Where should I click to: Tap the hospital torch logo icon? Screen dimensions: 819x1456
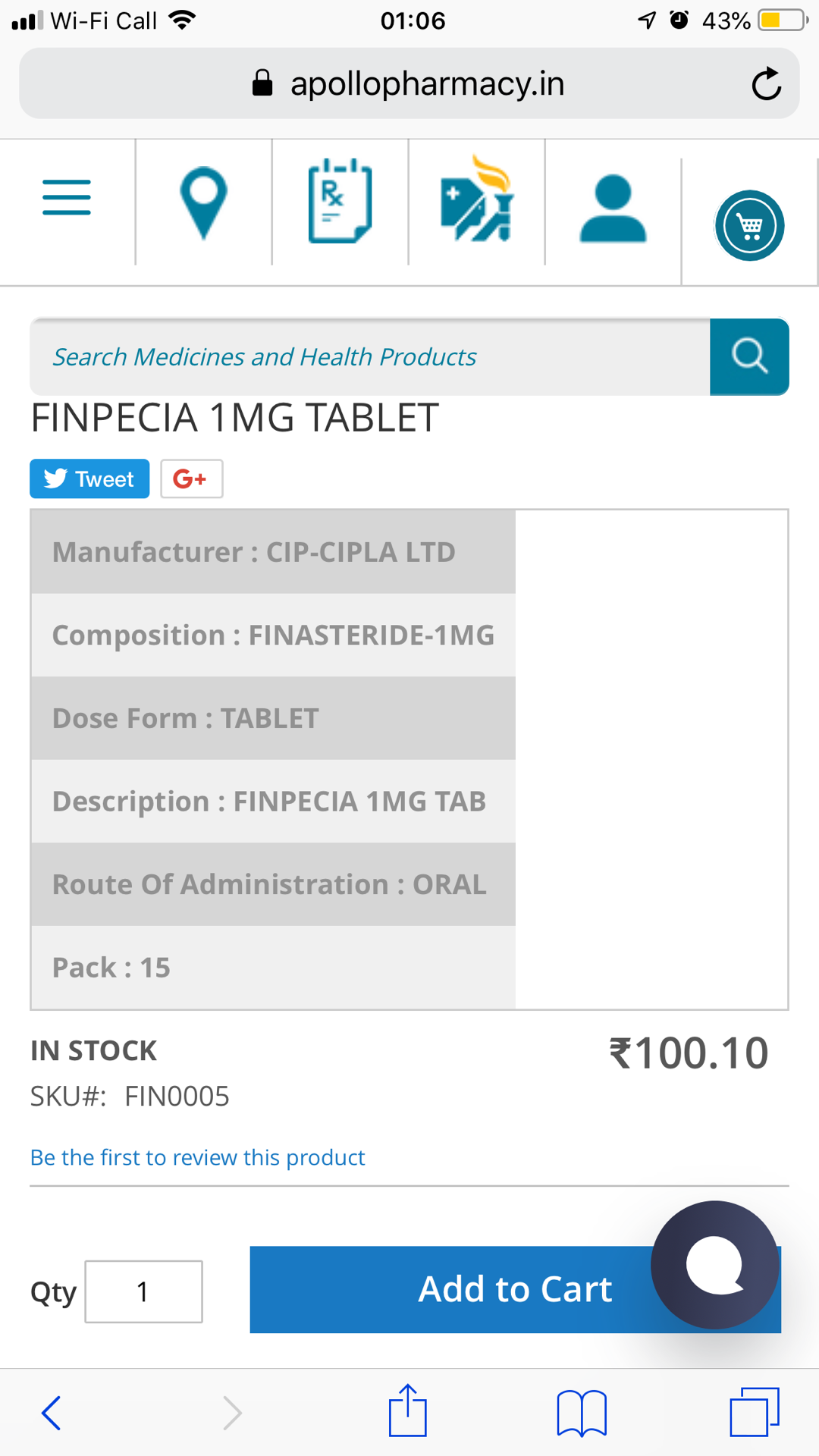point(477,199)
